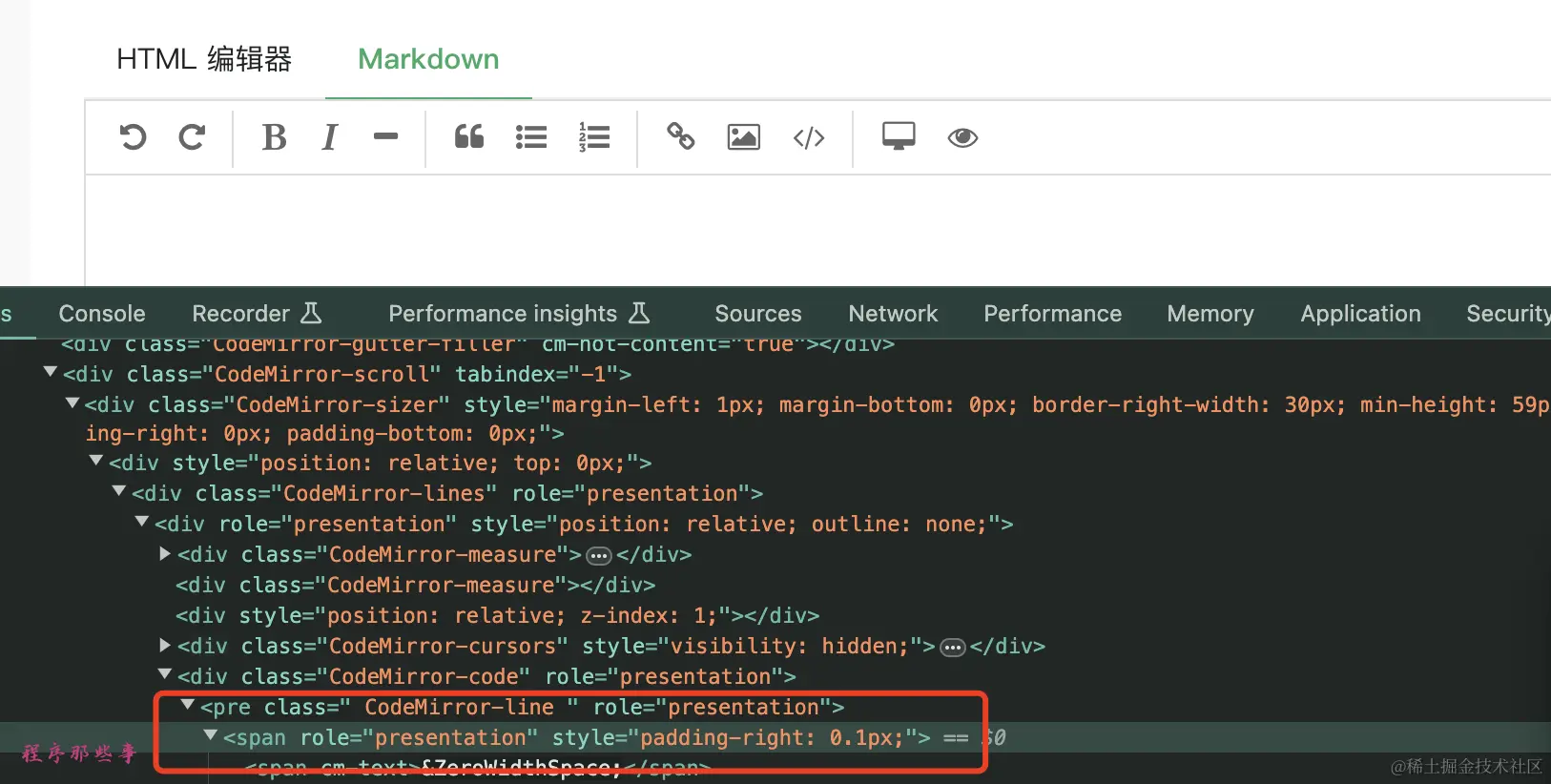
Task: Expand the first CodeMirror-measure div node
Action: [x=165, y=553]
